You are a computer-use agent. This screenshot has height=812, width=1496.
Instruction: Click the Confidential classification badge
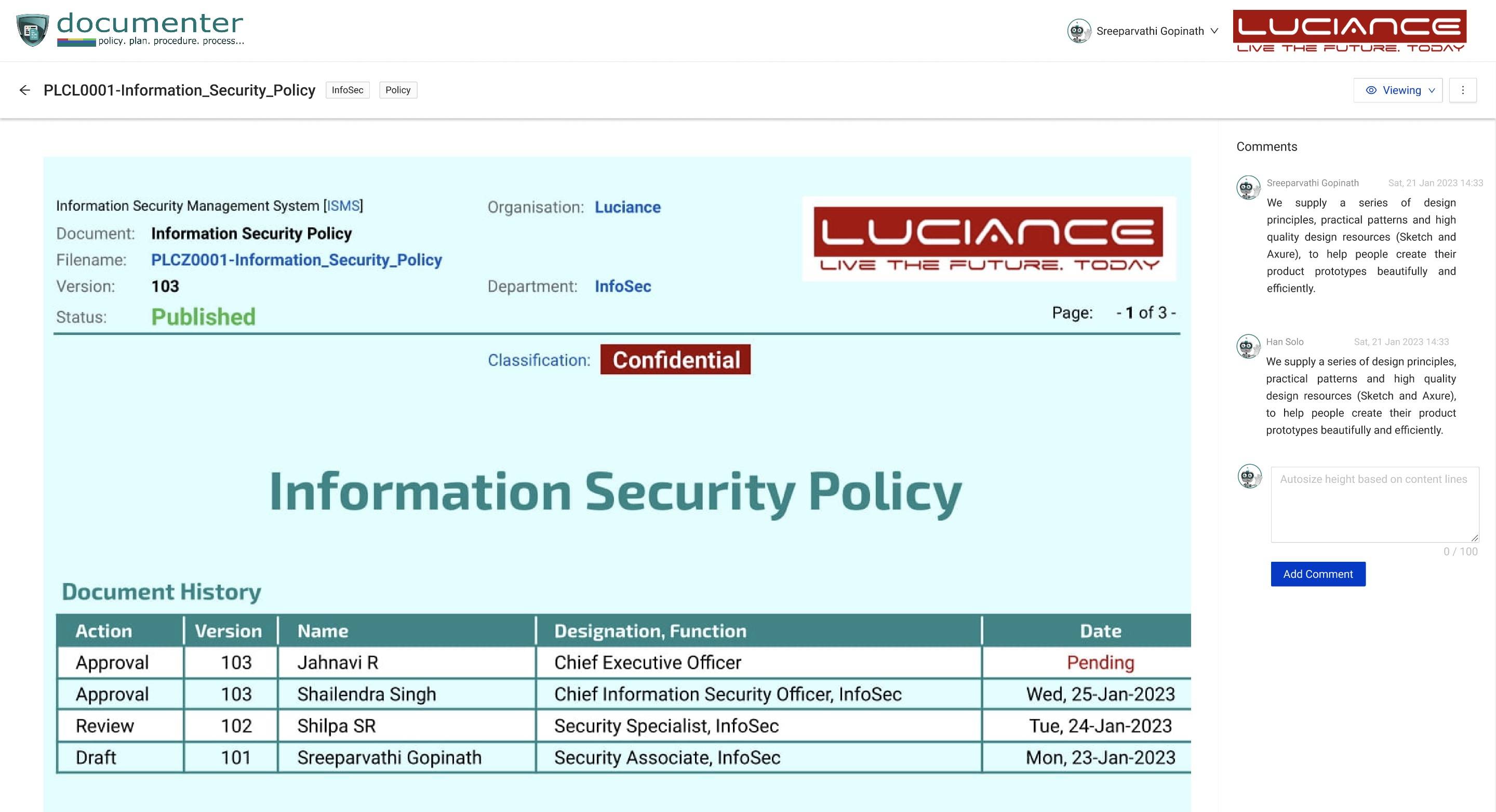(675, 359)
